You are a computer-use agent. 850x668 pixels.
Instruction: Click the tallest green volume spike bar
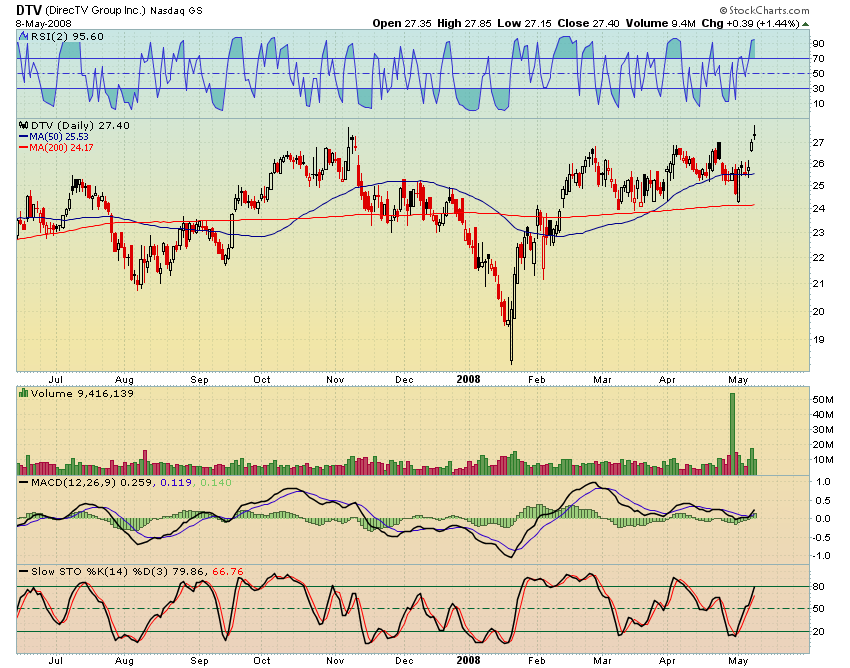tap(732, 434)
